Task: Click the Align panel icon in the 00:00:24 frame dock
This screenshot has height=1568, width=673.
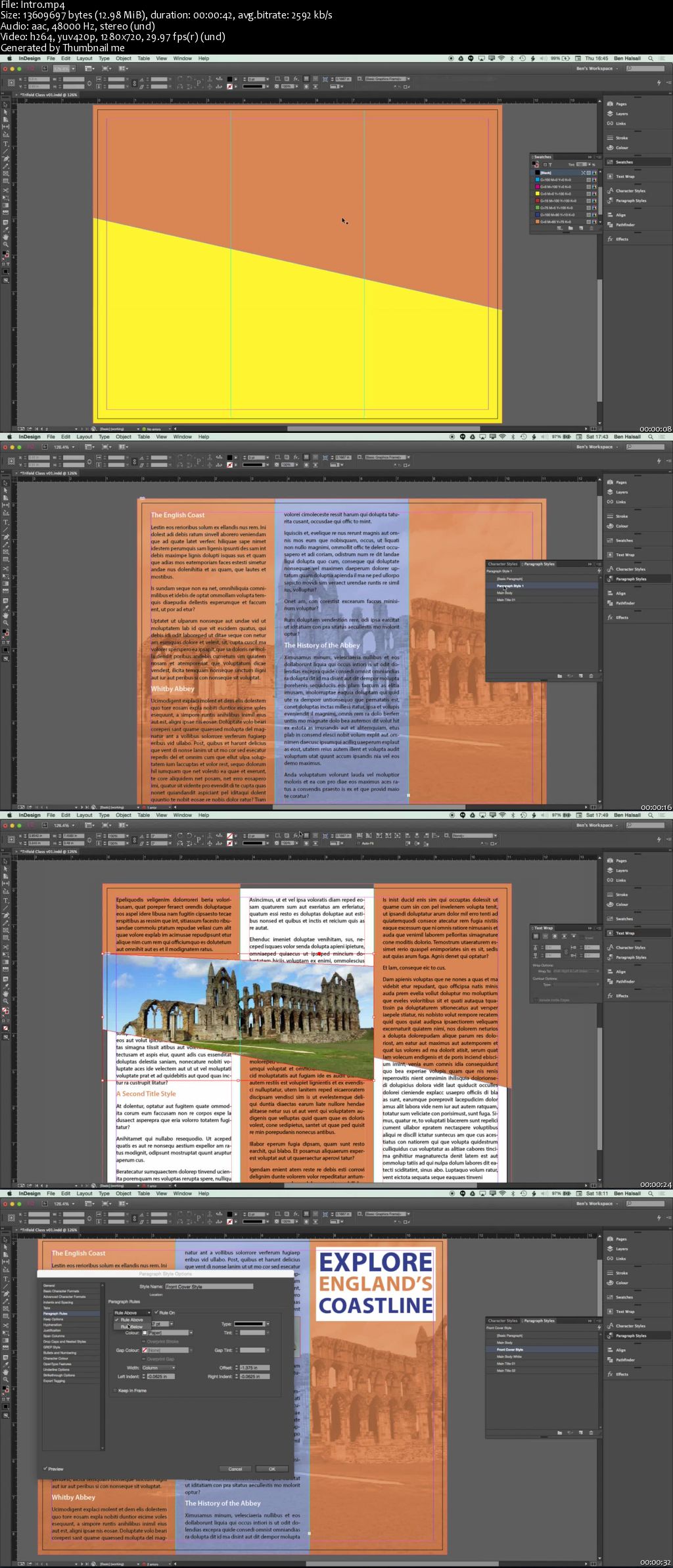Action: pos(611,972)
